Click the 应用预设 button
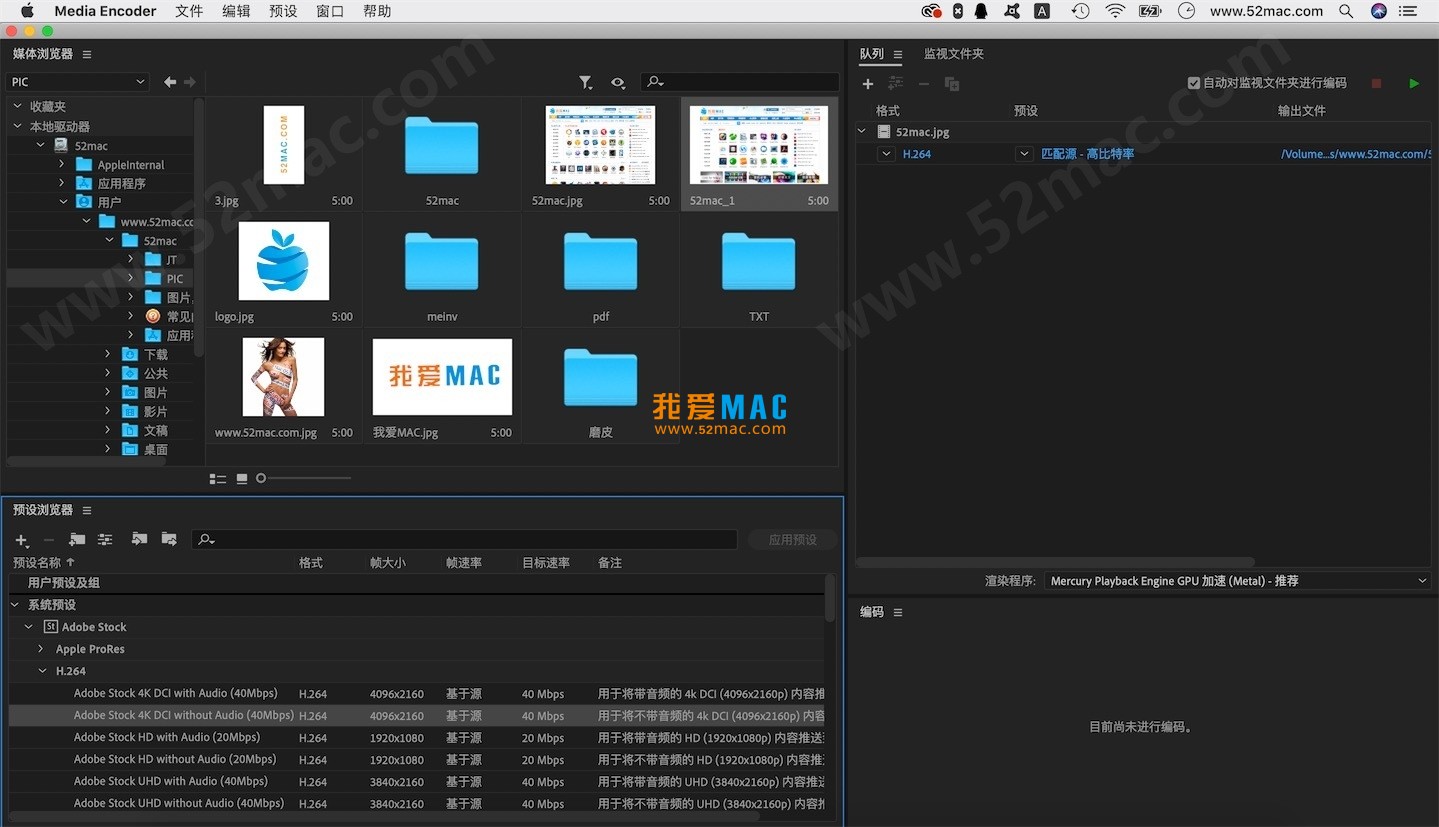 click(793, 540)
